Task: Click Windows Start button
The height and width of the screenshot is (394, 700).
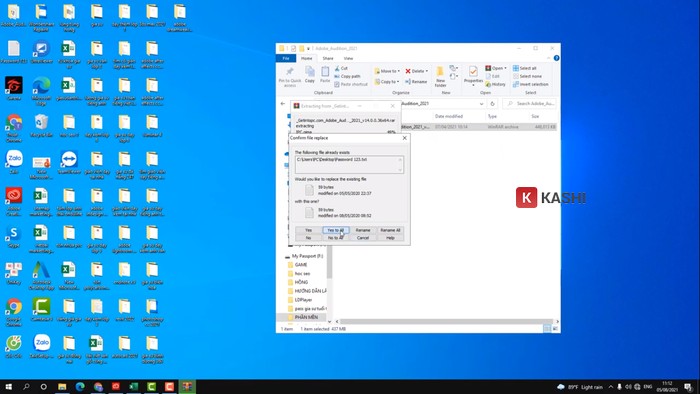Action: click(8, 386)
